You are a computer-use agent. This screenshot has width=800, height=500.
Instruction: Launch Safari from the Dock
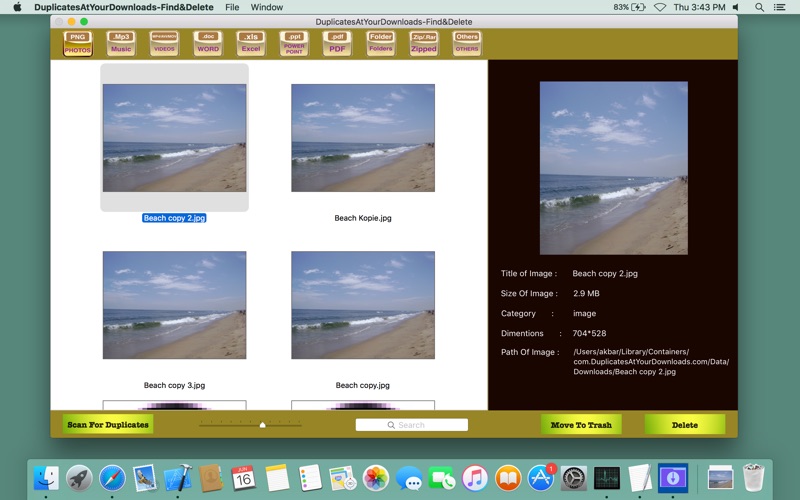point(112,479)
